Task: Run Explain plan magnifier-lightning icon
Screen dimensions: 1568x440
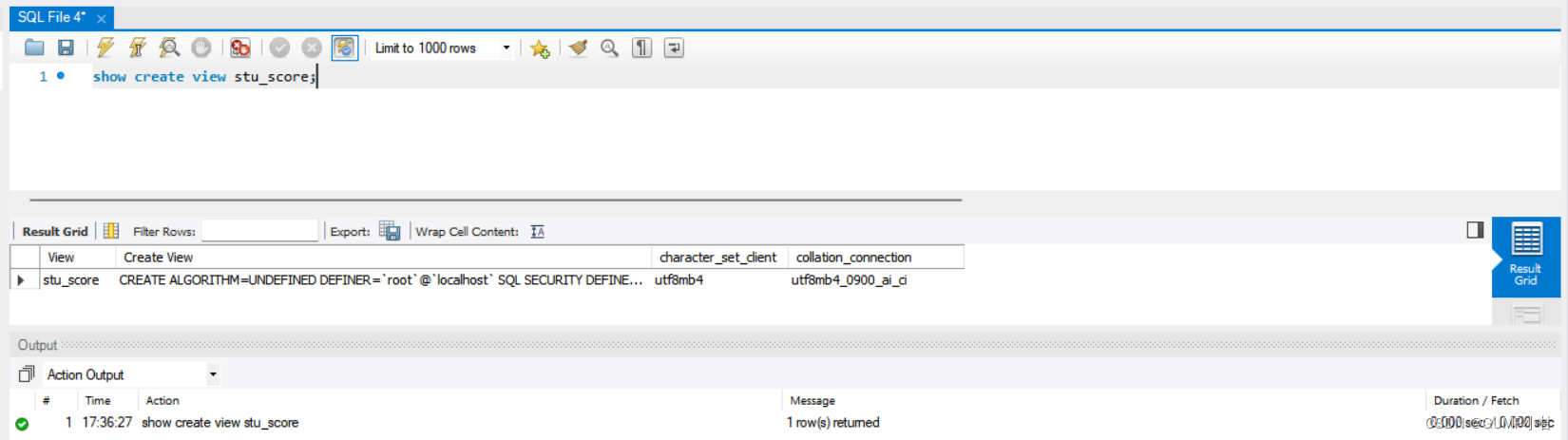Action: click(169, 48)
